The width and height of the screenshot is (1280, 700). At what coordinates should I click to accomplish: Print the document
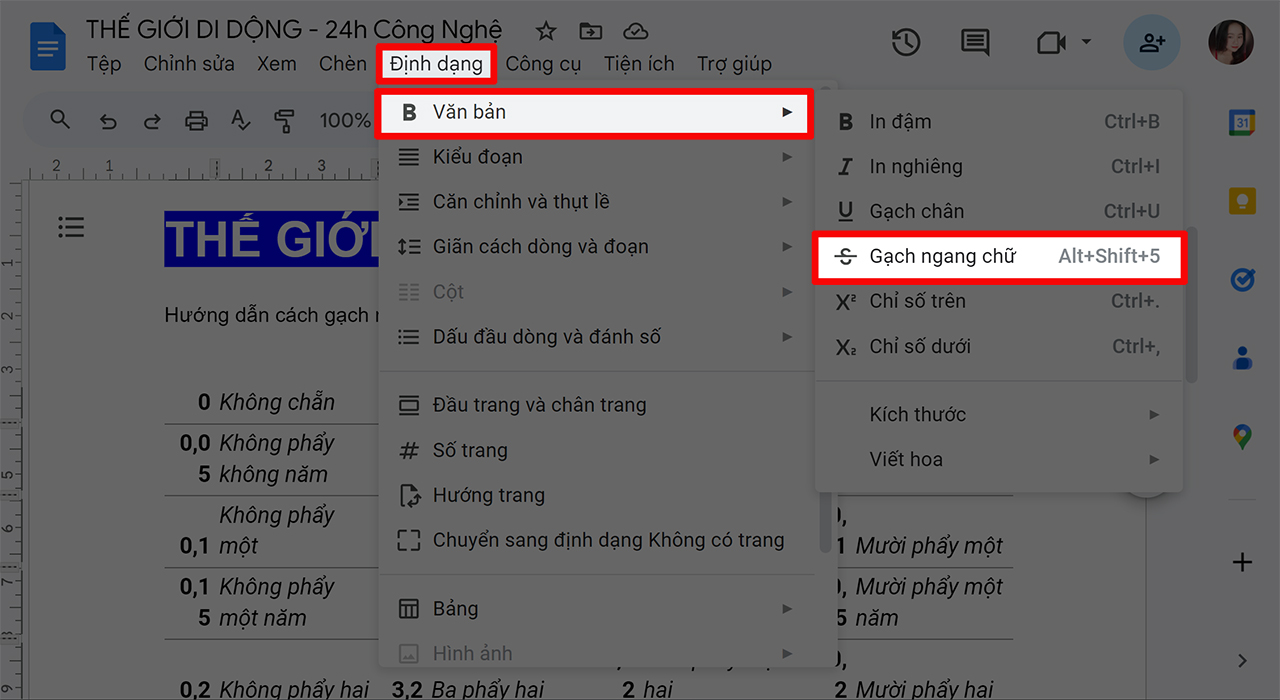click(196, 120)
